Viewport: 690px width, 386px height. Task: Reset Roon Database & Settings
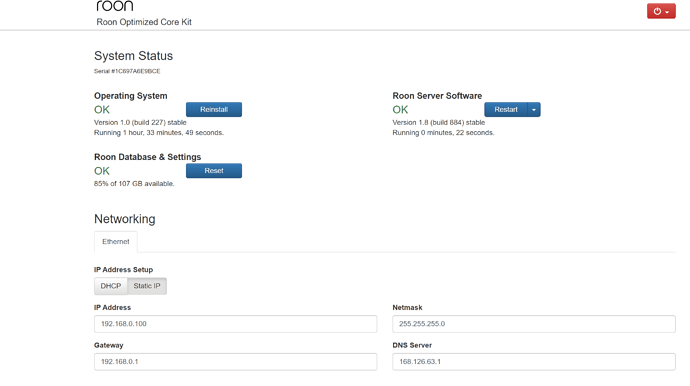tap(214, 171)
